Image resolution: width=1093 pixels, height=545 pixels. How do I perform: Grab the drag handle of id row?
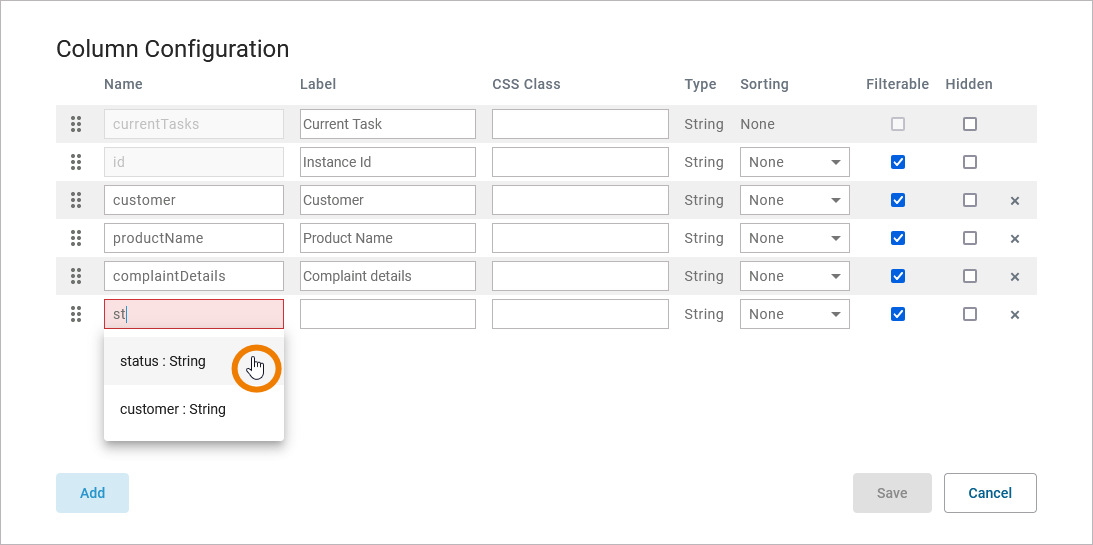75,162
